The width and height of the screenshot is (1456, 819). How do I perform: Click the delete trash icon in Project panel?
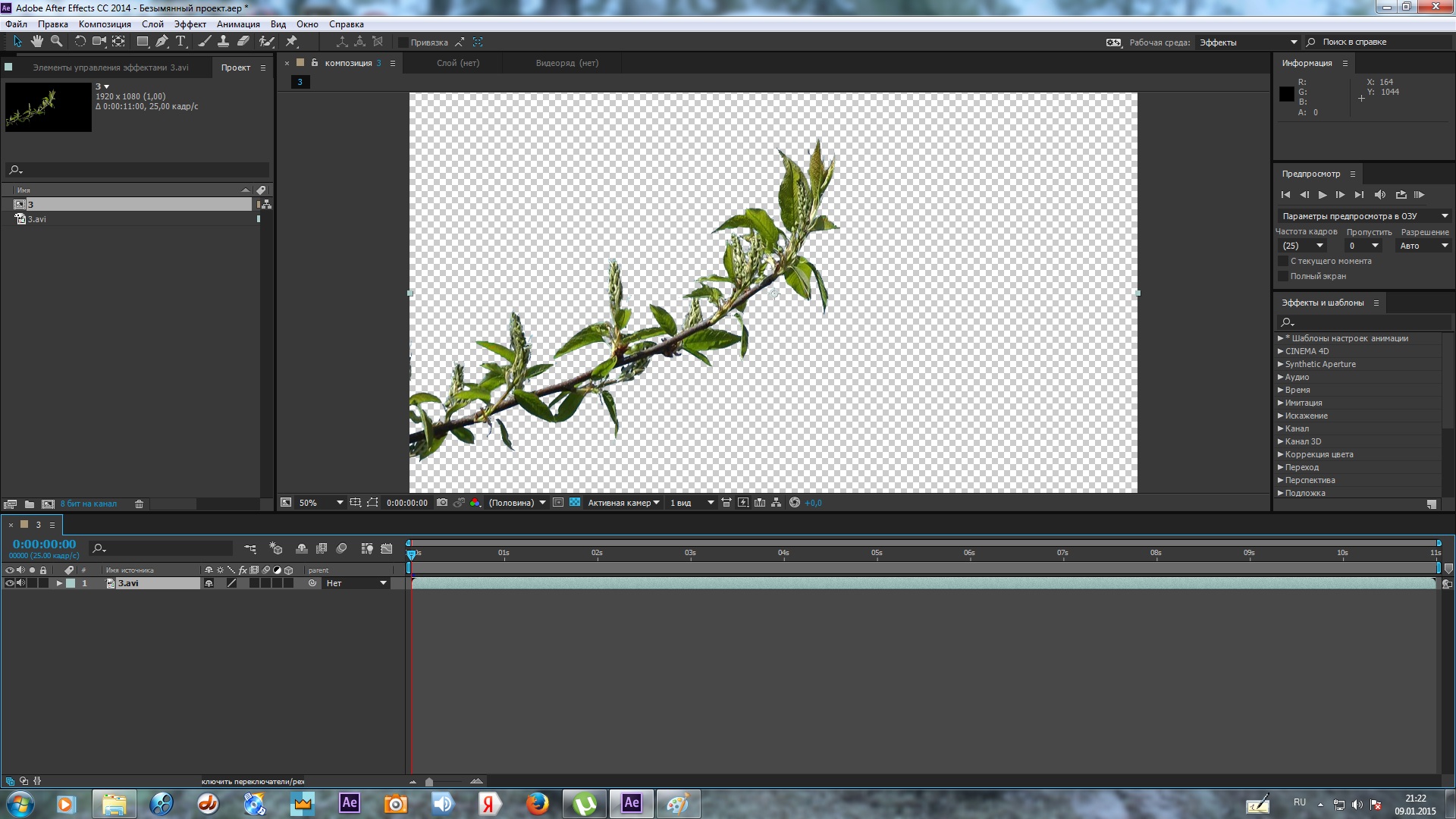coord(140,504)
